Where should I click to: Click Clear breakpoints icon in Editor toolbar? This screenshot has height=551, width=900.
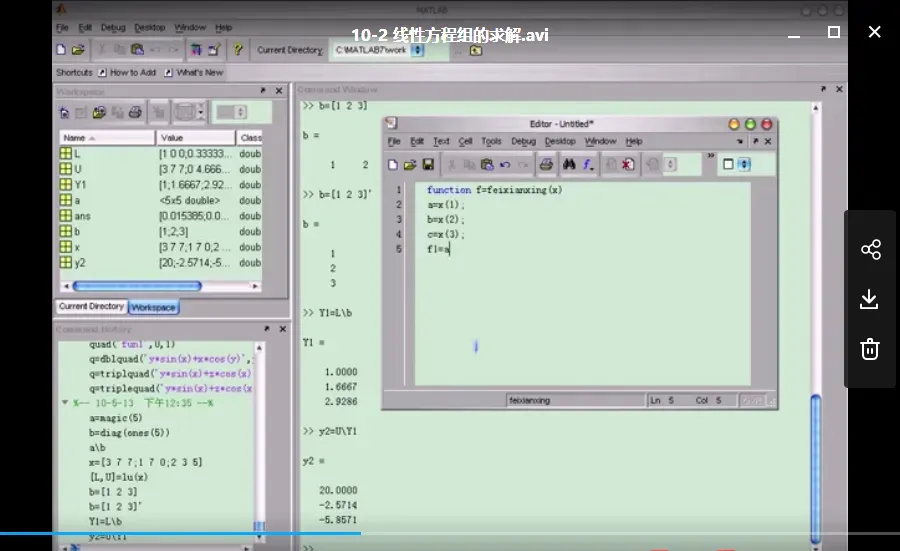[x=628, y=165]
